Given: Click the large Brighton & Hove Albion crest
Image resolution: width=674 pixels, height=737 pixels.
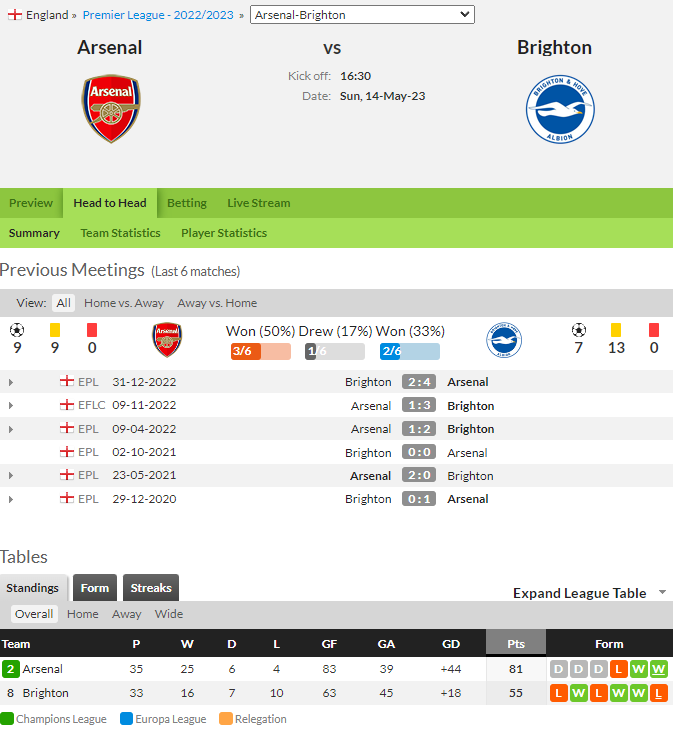Looking at the screenshot, I should pyautogui.click(x=560, y=109).
